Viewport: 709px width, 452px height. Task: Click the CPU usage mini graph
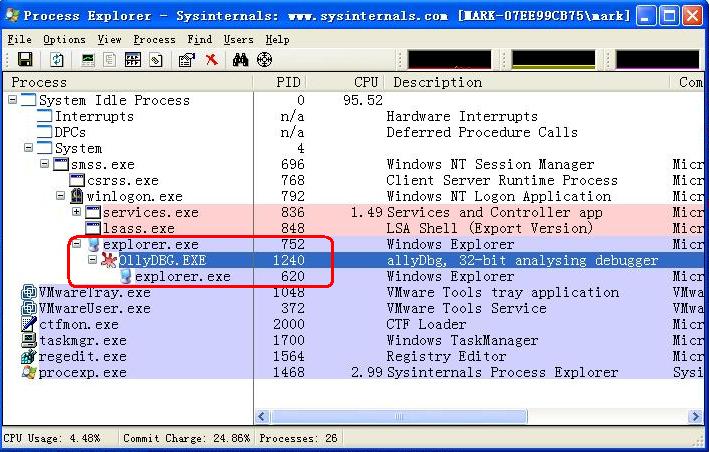click(449, 60)
